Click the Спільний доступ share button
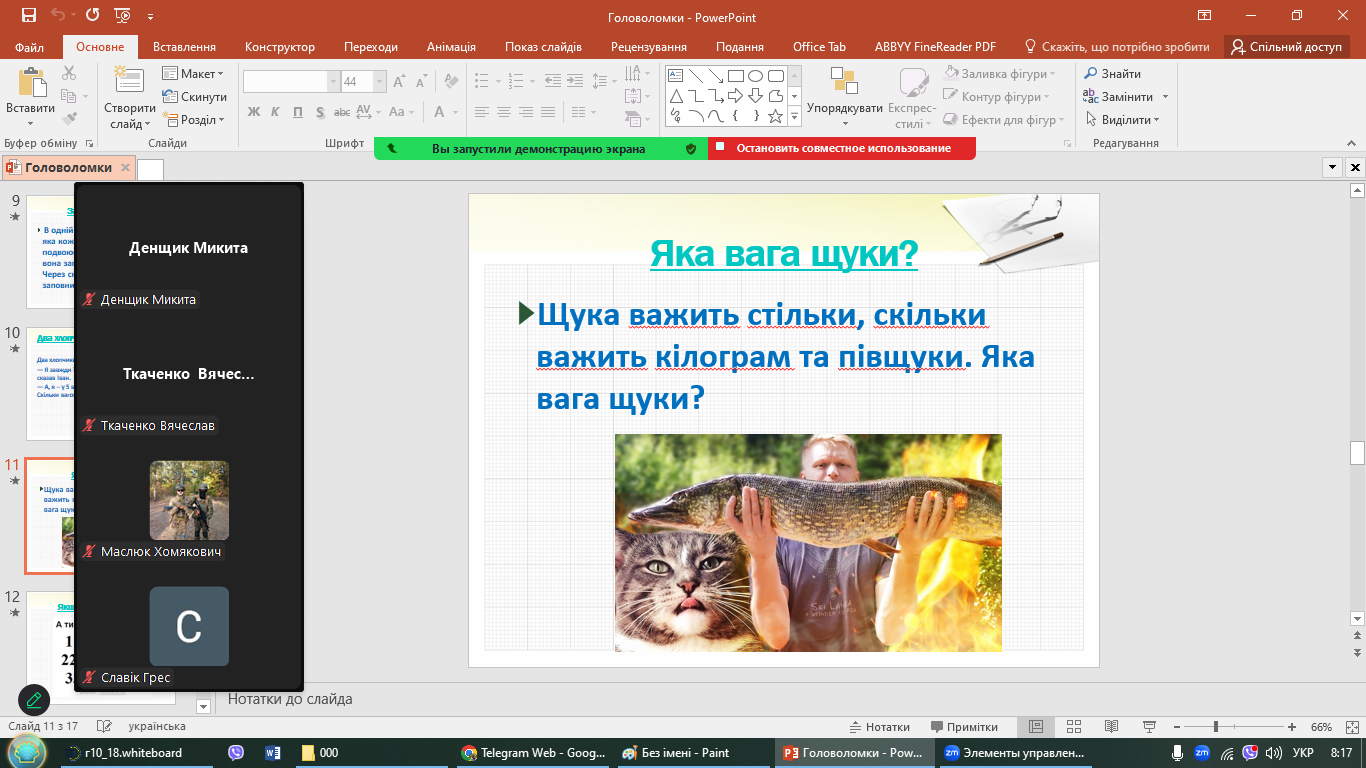The width and height of the screenshot is (1366, 768). pyautogui.click(x=1287, y=47)
